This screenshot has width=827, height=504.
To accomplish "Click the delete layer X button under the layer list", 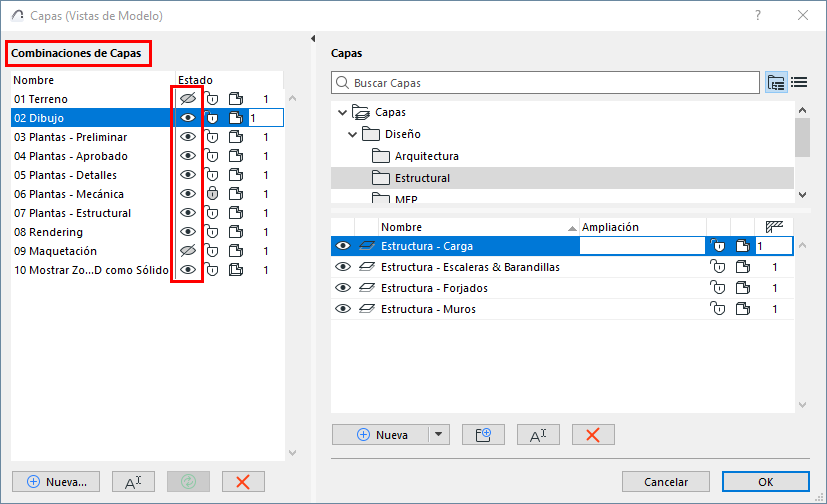I will (593, 435).
